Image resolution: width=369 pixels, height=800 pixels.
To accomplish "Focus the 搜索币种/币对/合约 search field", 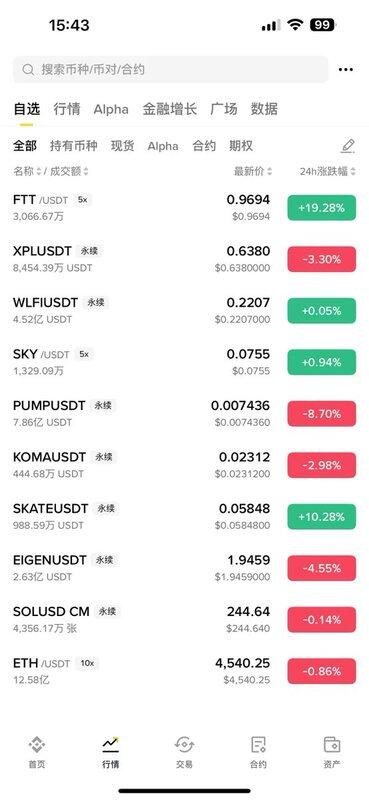I will 170,70.
